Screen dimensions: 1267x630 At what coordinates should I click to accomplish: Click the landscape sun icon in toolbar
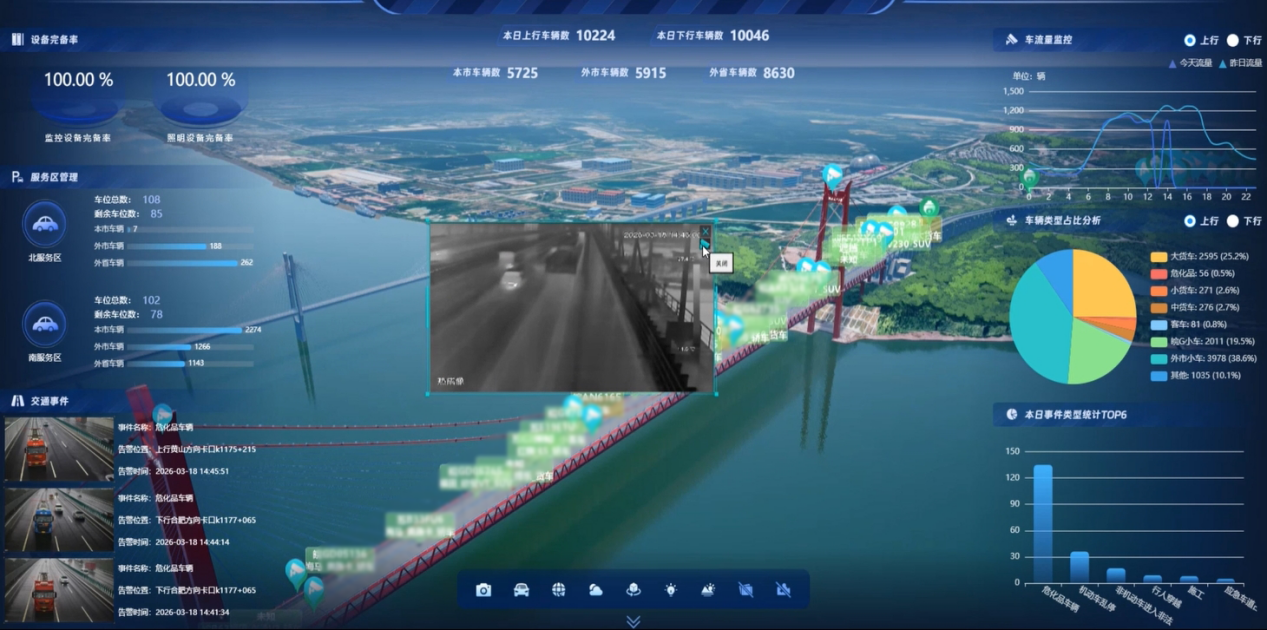[x=708, y=590]
